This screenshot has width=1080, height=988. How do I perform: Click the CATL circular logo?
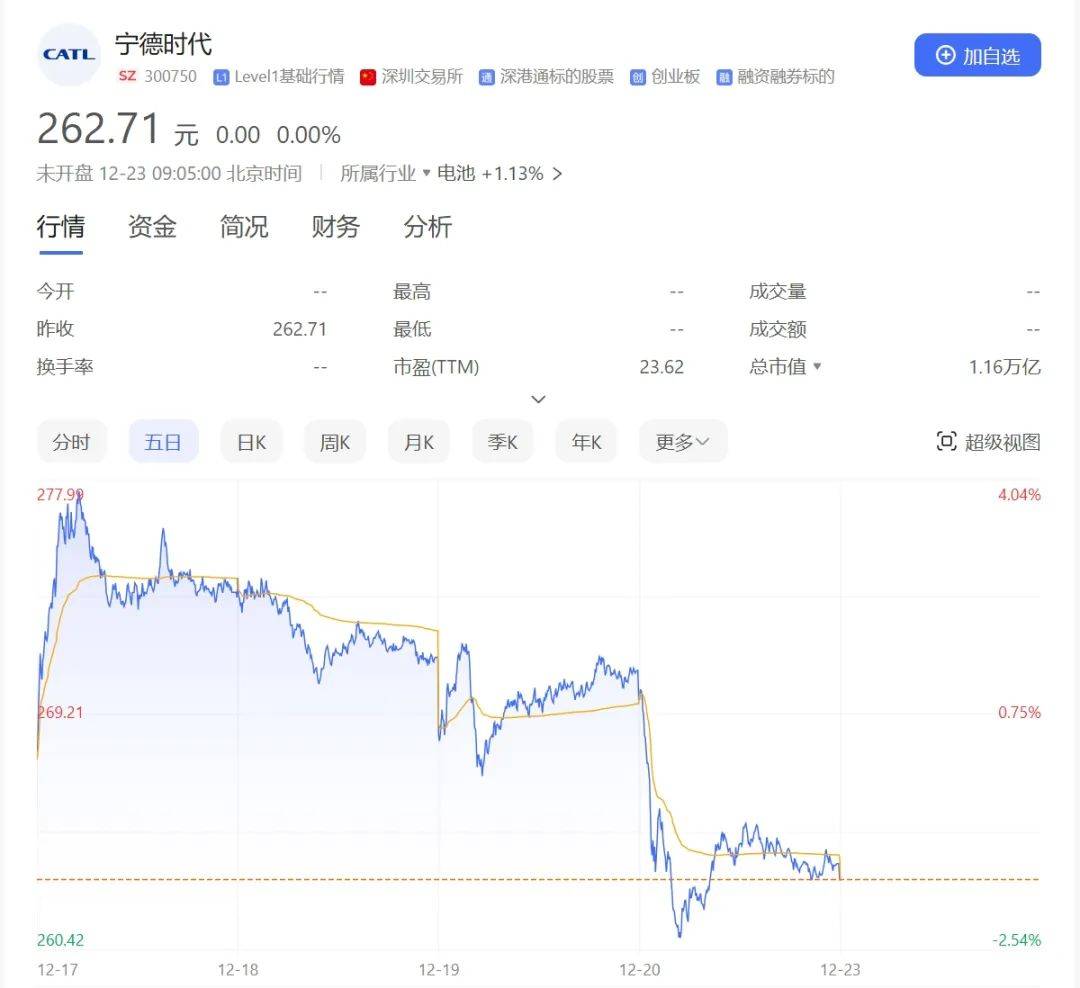(x=67, y=54)
